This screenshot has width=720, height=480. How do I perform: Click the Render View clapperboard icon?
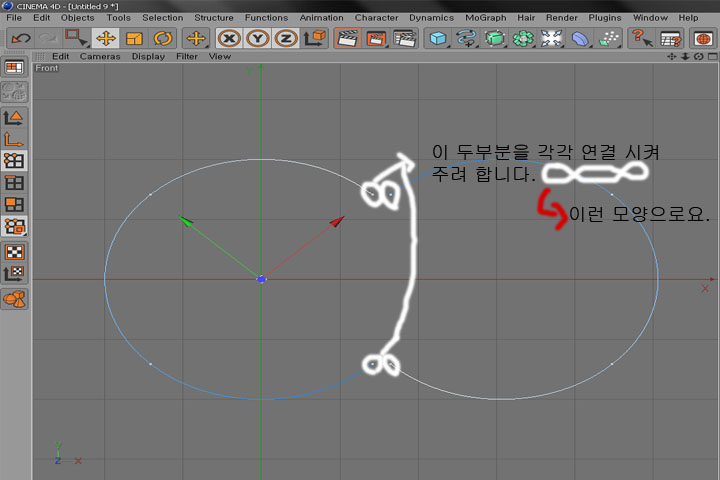click(347, 38)
